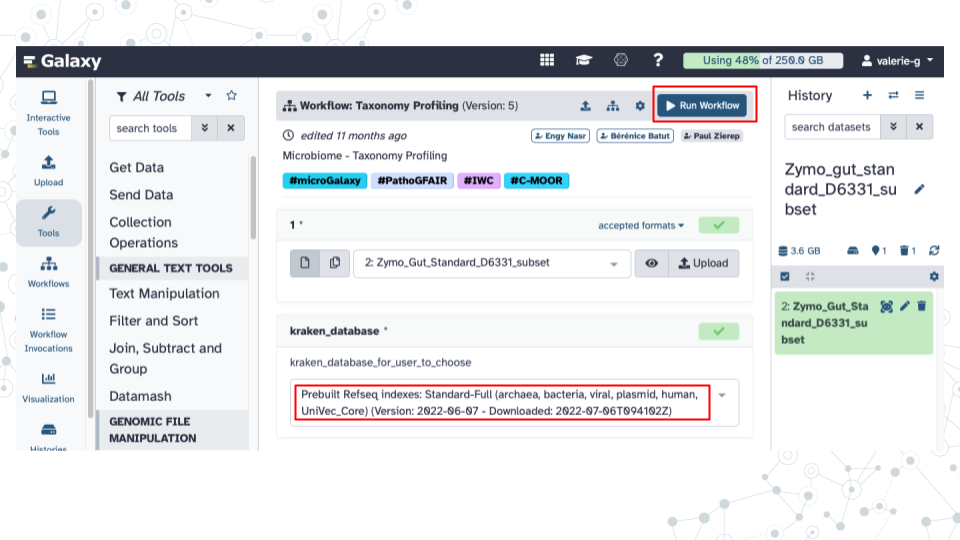Edit Zymo_Gut_Standard dataset with pencil icon
This screenshot has height=540, width=960.
tap(904, 306)
